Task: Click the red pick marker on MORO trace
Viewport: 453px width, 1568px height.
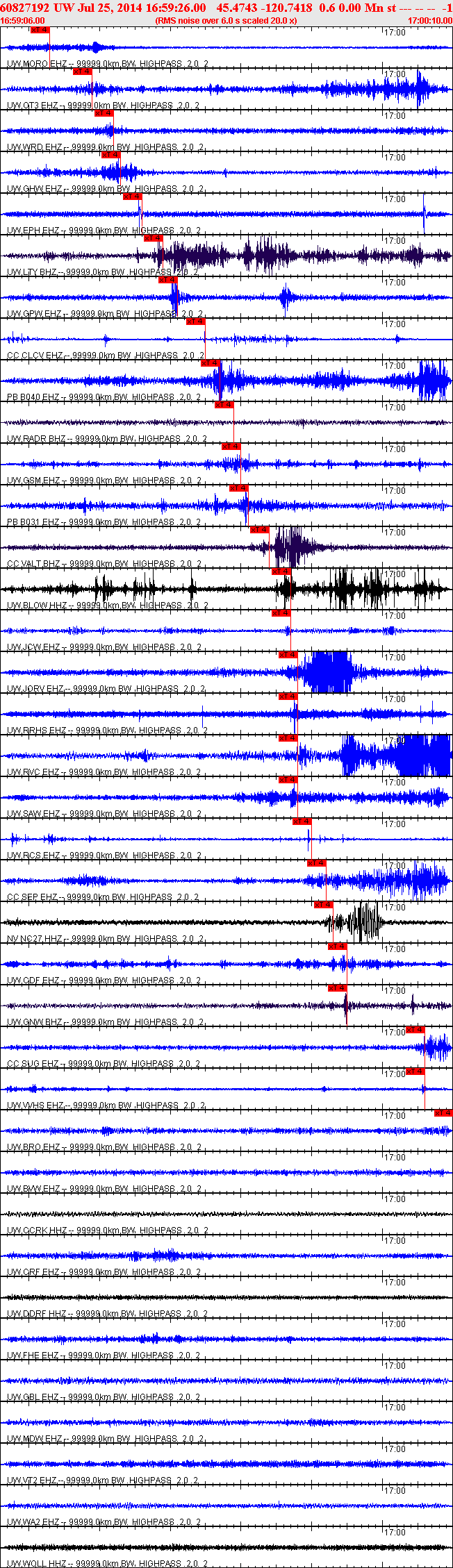Action: point(40,30)
